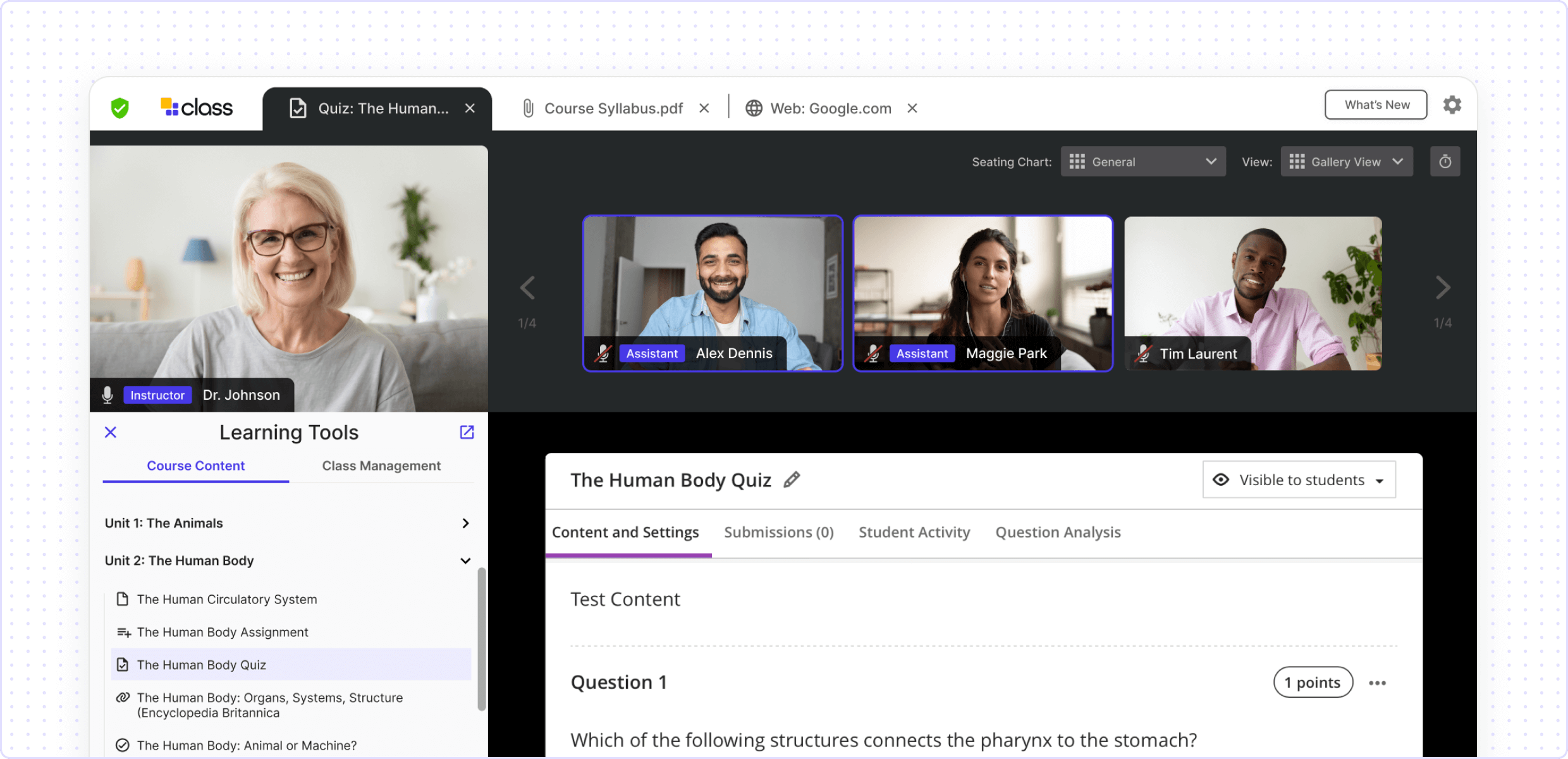Click the What's New button
1568x759 pixels.
(x=1375, y=105)
